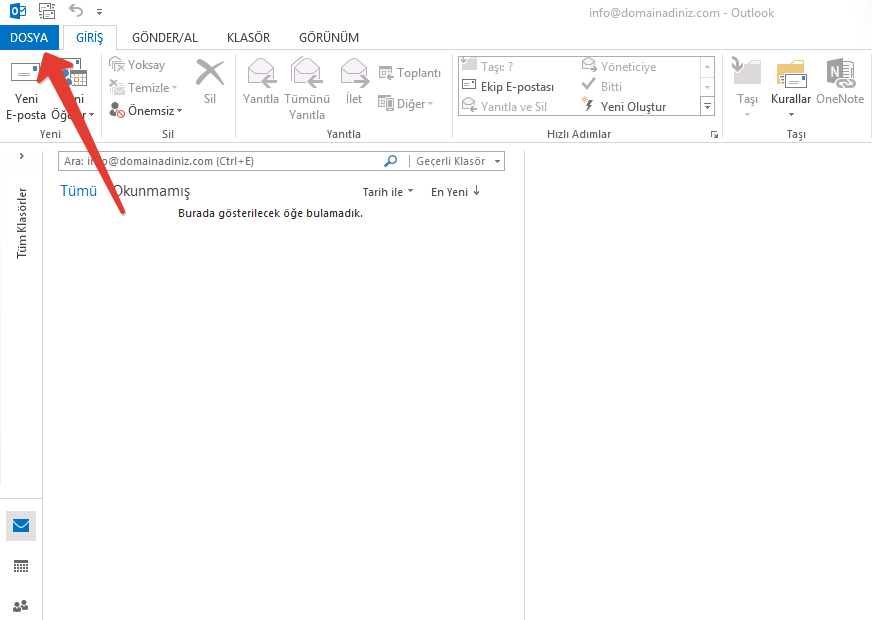Open the People contacts icon
The image size is (872, 620).
pyautogui.click(x=21, y=605)
